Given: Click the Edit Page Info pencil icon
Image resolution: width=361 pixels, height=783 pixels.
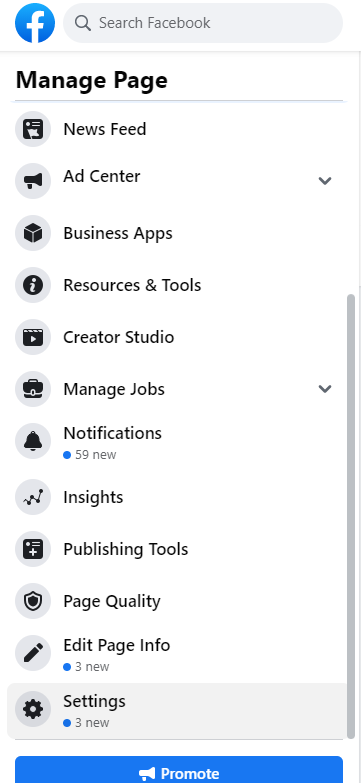Looking at the screenshot, I should 33,653.
